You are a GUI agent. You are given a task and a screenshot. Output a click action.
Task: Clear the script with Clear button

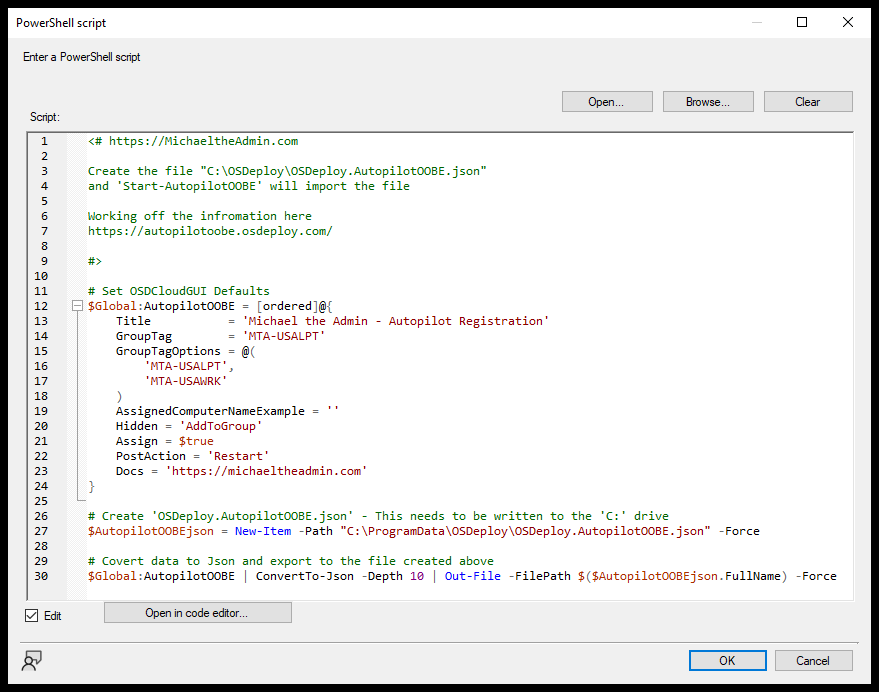tap(807, 102)
